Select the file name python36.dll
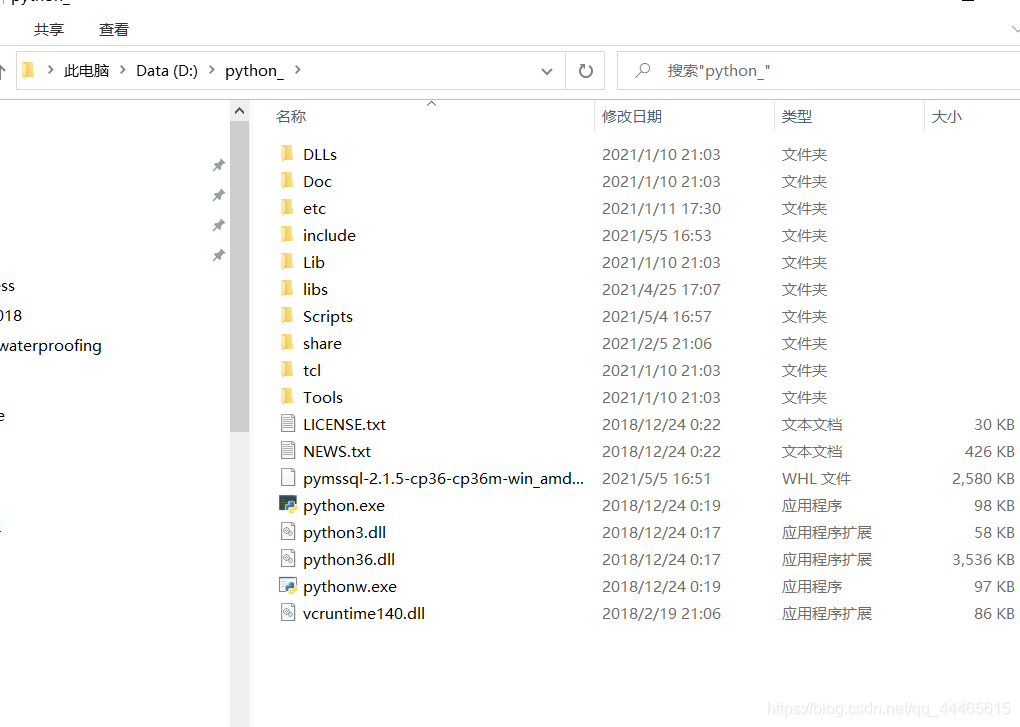Viewport: 1020px width, 727px height. tap(349, 559)
